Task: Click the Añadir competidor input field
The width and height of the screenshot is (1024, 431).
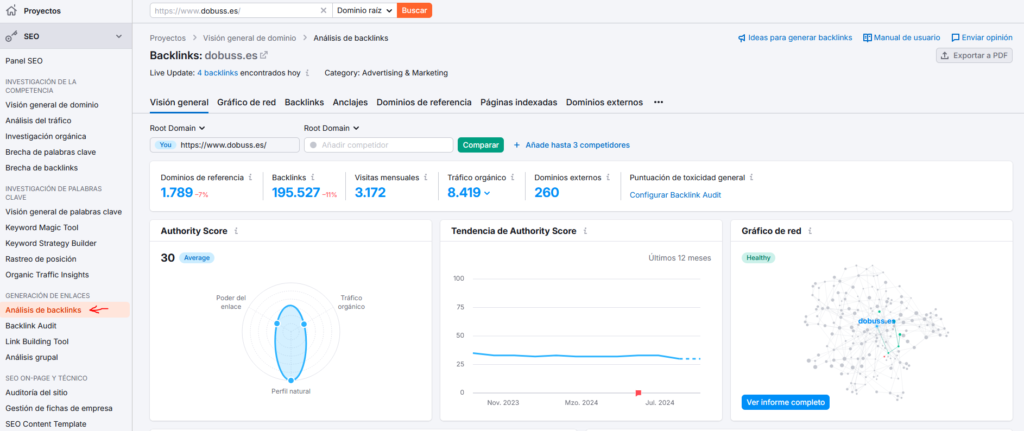Action: click(379, 145)
